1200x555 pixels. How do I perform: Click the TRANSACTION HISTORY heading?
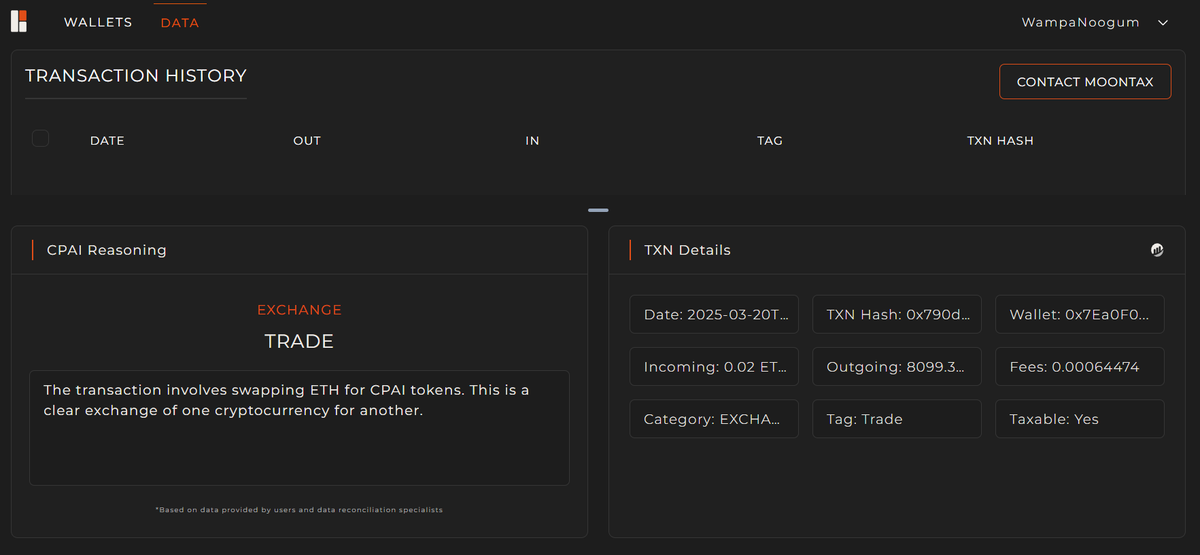[x=136, y=76]
